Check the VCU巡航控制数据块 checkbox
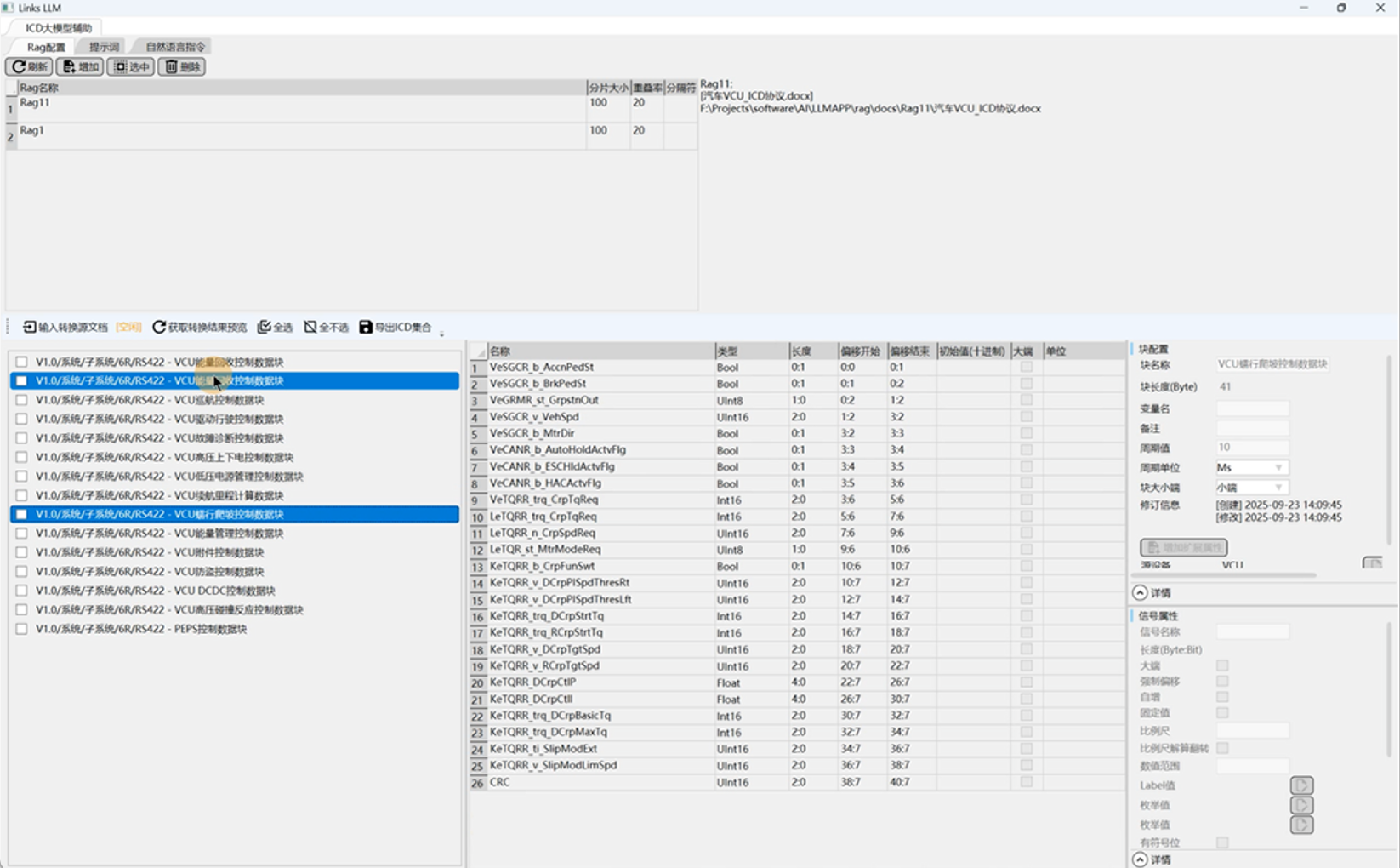The width and height of the screenshot is (1400, 868). point(21,400)
